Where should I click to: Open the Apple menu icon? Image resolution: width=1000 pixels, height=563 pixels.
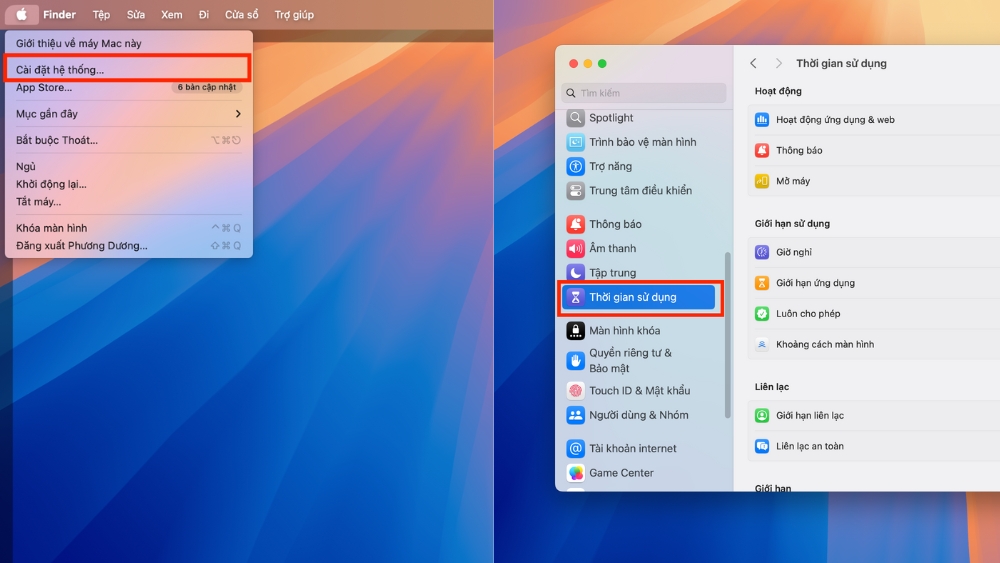click(21, 14)
